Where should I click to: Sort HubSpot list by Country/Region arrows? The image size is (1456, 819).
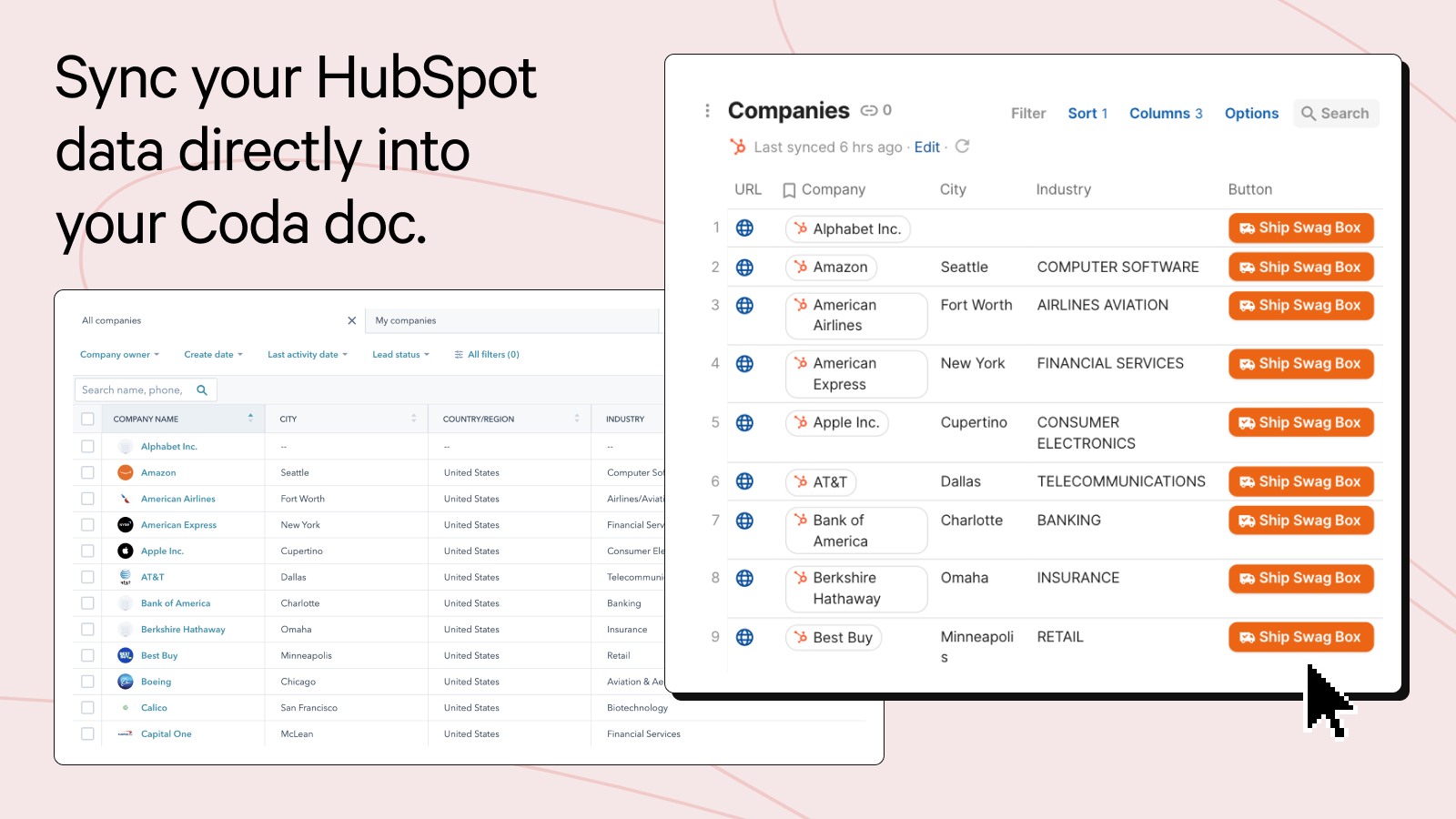tap(577, 419)
